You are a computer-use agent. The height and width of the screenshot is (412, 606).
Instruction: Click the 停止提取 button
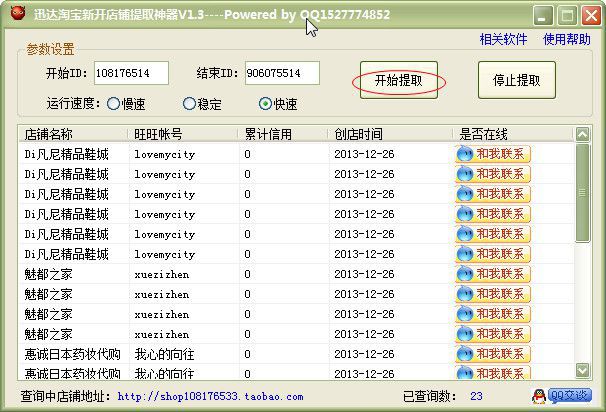pos(517,80)
